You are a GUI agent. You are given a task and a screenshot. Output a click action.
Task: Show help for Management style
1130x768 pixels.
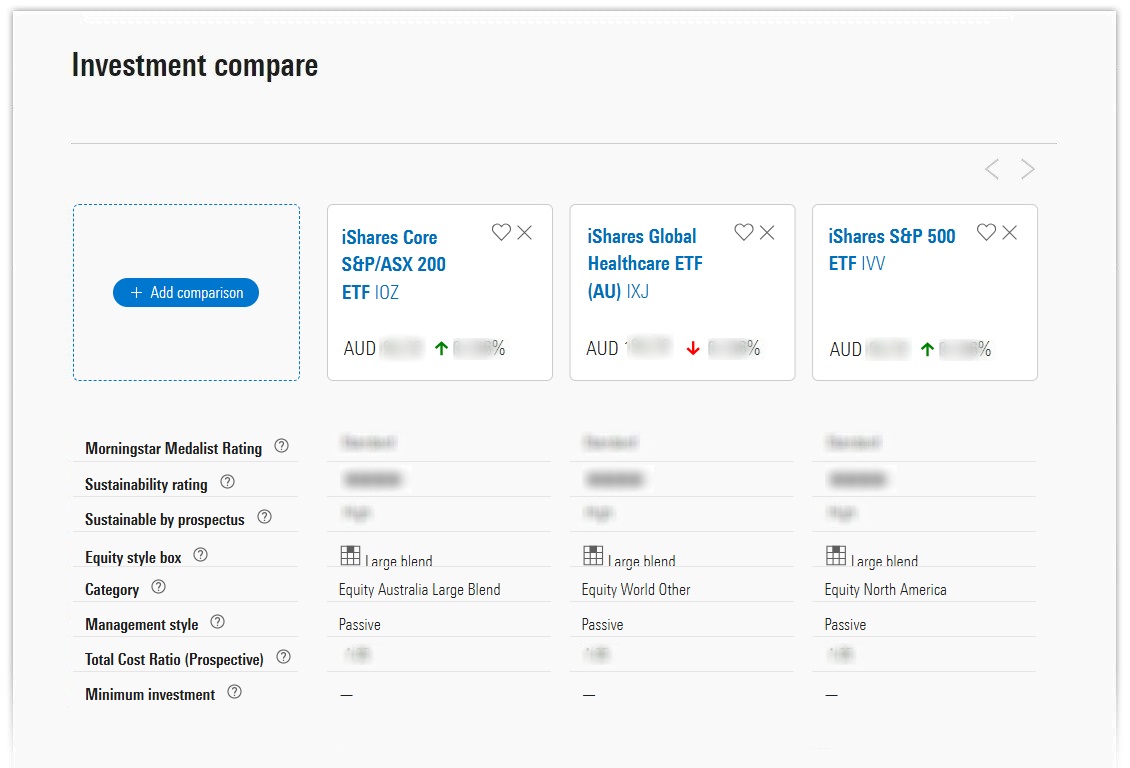pos(218,622)
